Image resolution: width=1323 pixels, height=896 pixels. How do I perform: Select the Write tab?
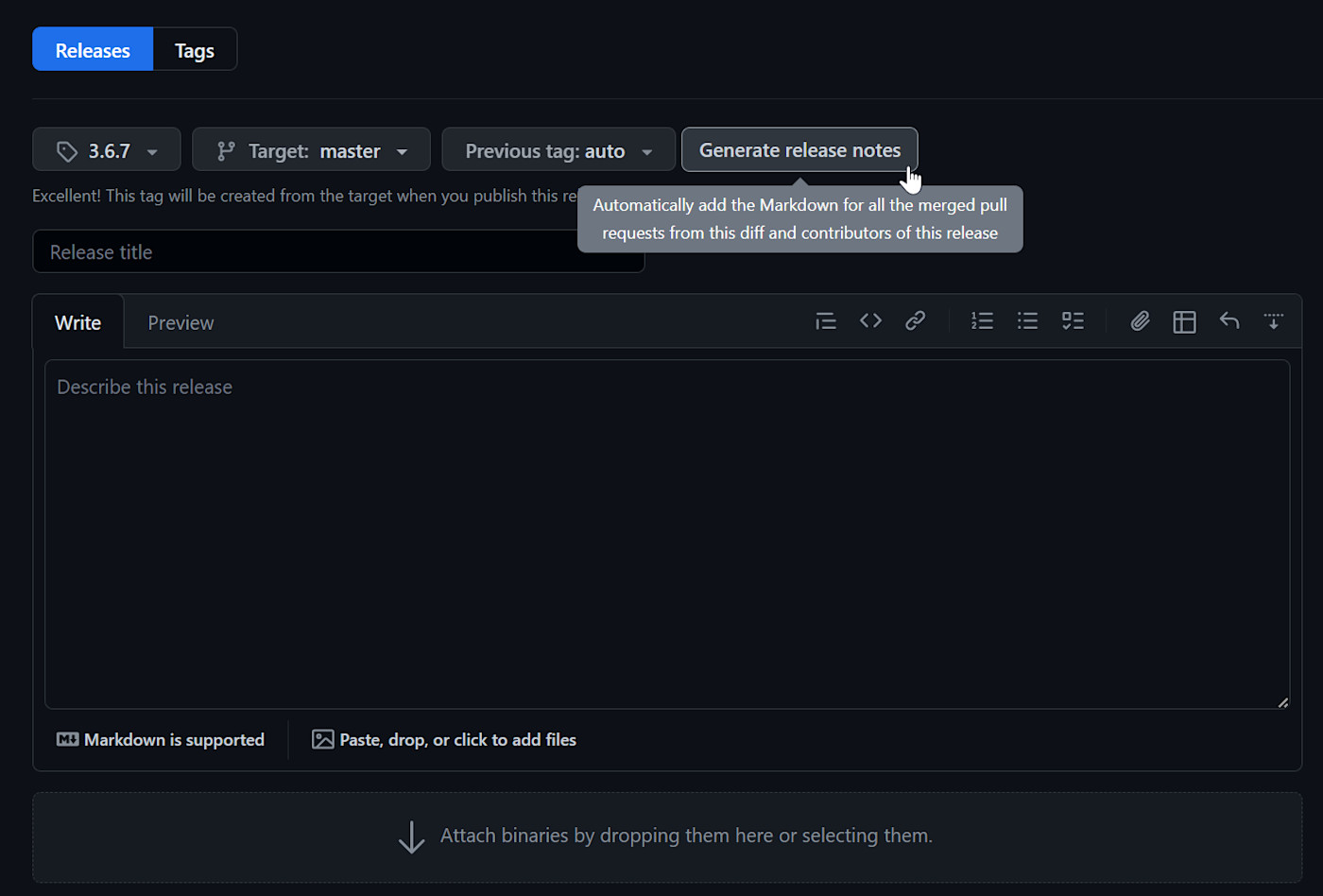click(x=77, y=323)
